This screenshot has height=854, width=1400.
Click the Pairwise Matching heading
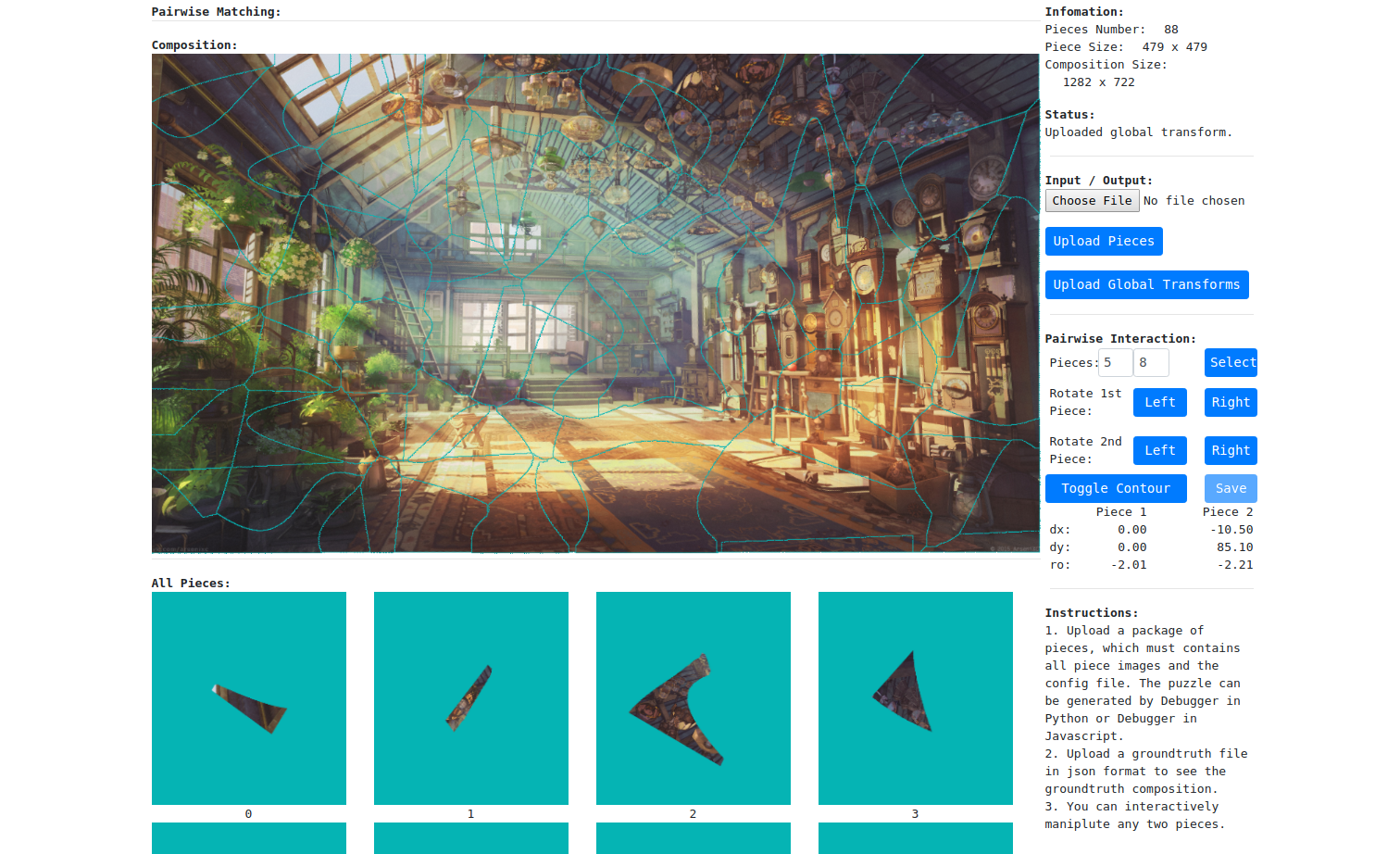[x=216, y=12]
